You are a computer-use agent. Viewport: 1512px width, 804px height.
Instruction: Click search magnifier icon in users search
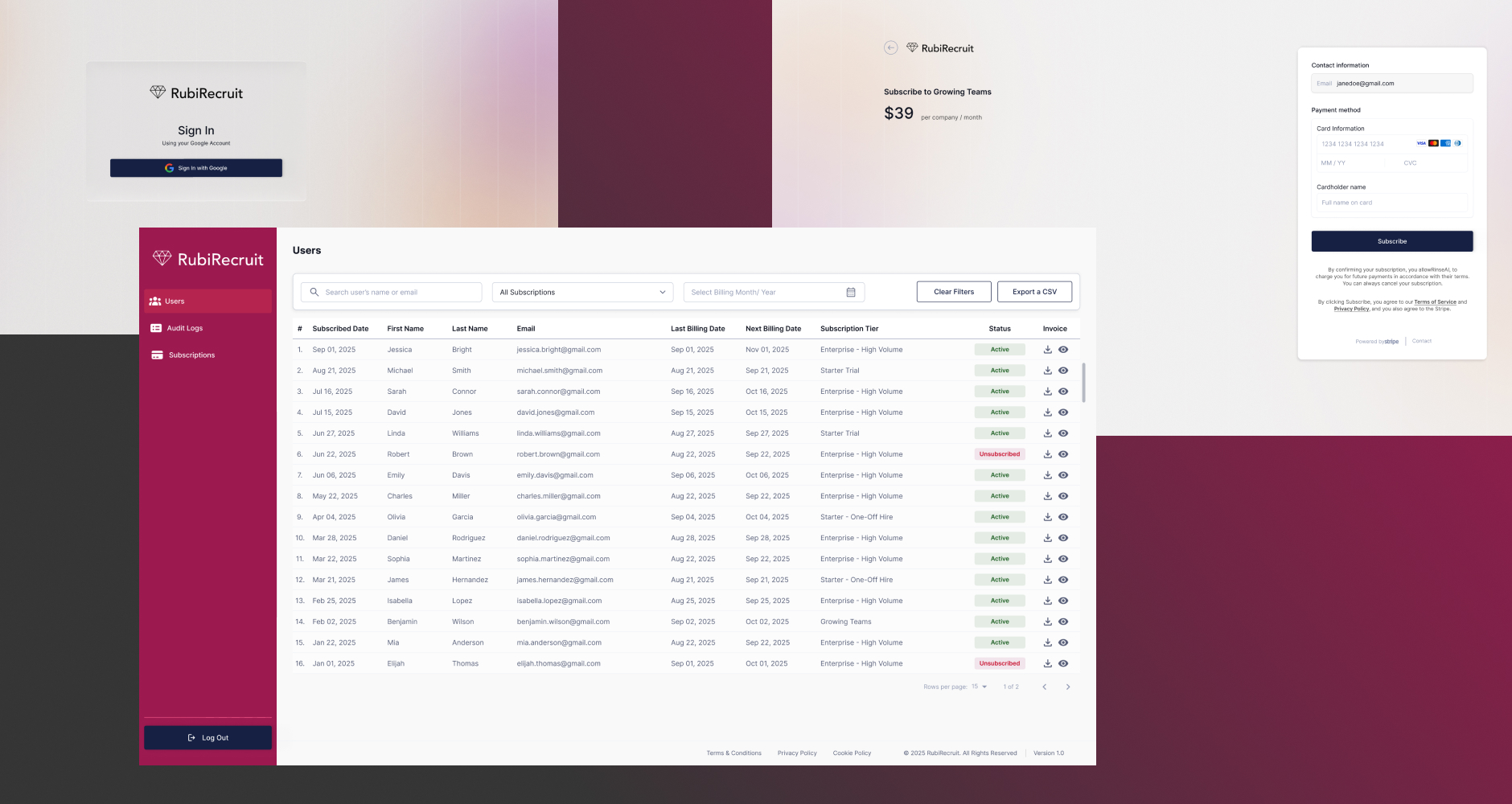(314, 292)
